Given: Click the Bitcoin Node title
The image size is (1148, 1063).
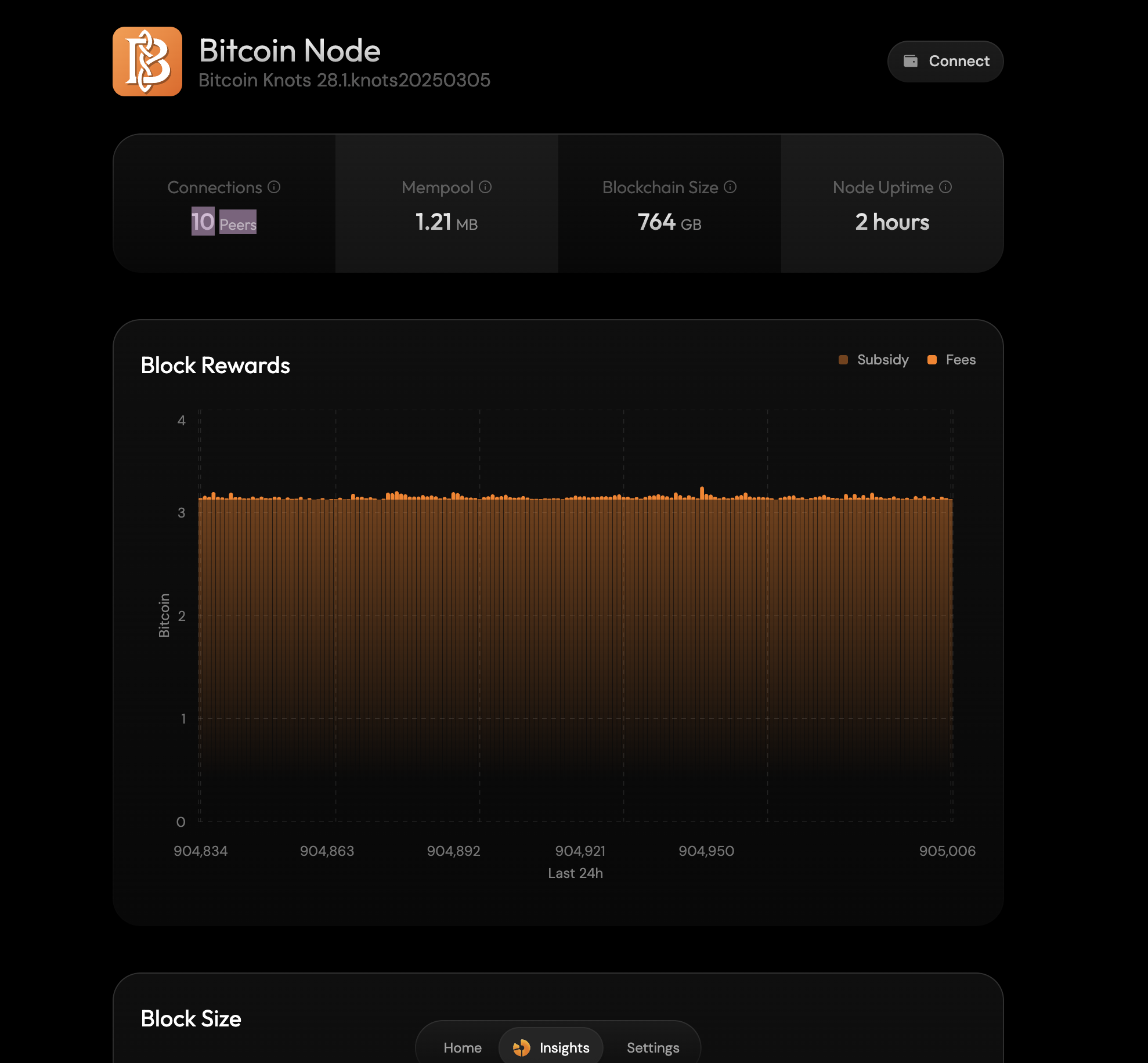Looking at the screenshot, I should pos(290,50).
